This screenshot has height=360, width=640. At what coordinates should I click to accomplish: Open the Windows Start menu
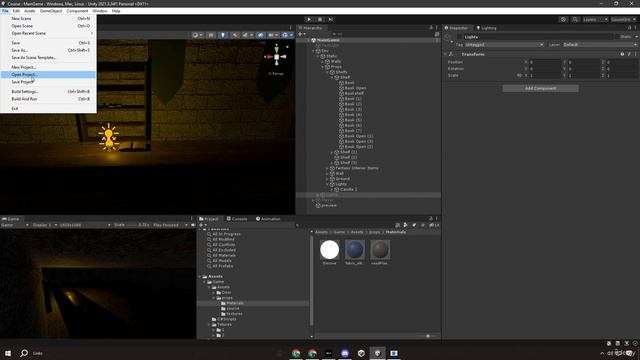click(8, 353)
